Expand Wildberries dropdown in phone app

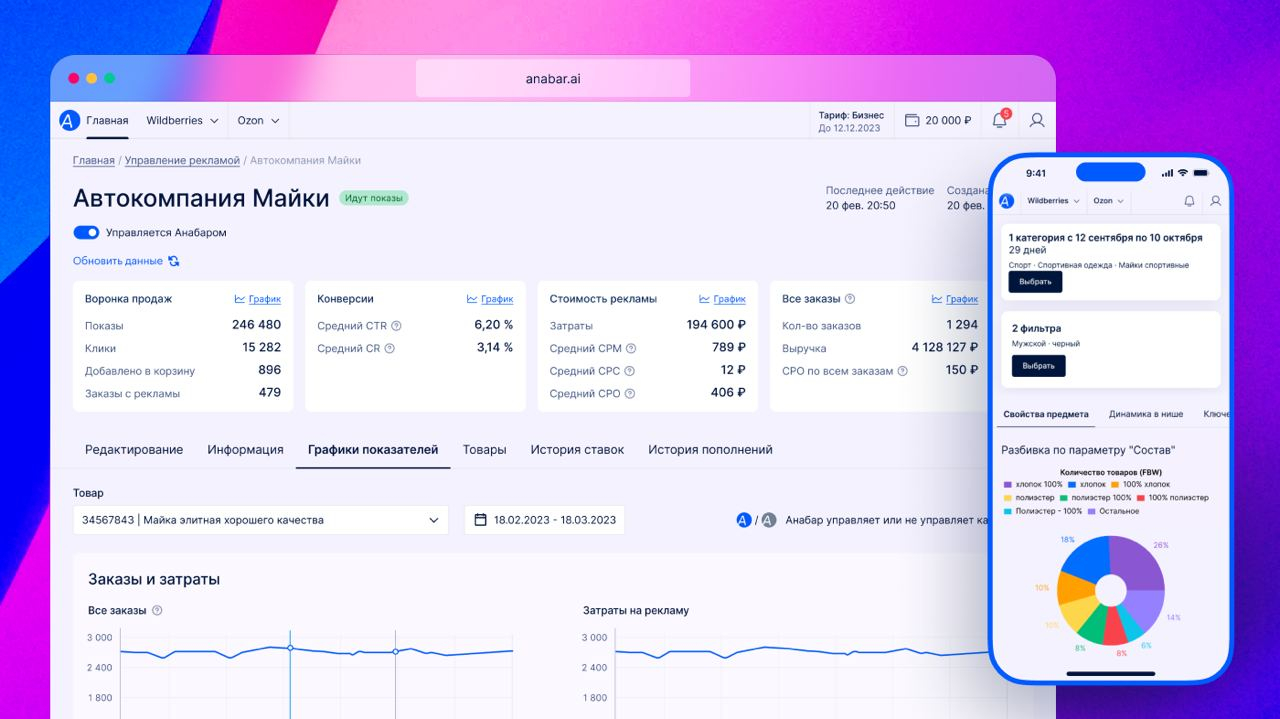(x=1053, y=201)
